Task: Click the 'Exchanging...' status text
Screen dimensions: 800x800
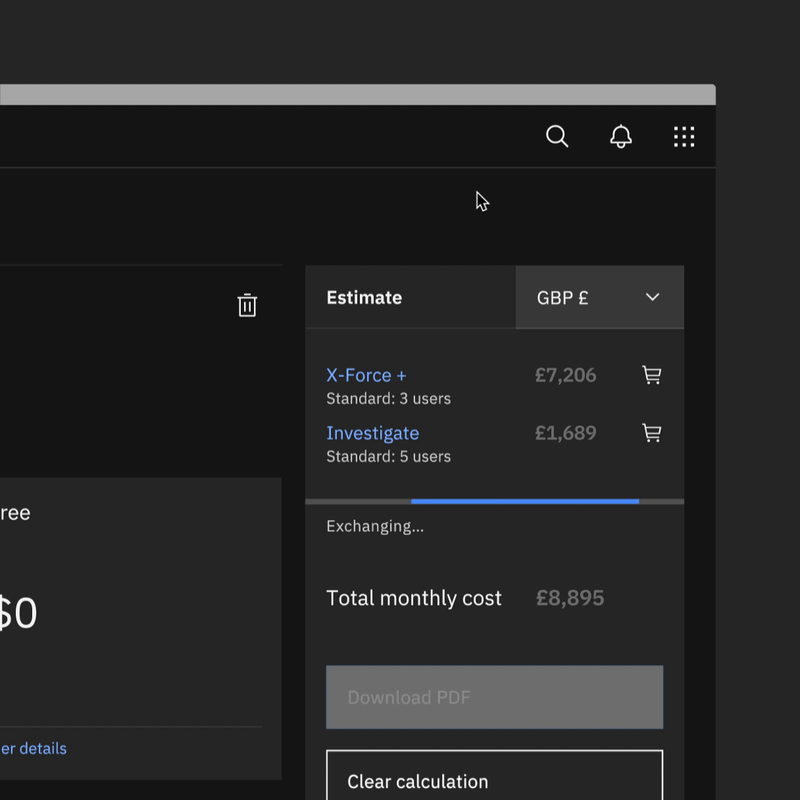Action: 375,526
